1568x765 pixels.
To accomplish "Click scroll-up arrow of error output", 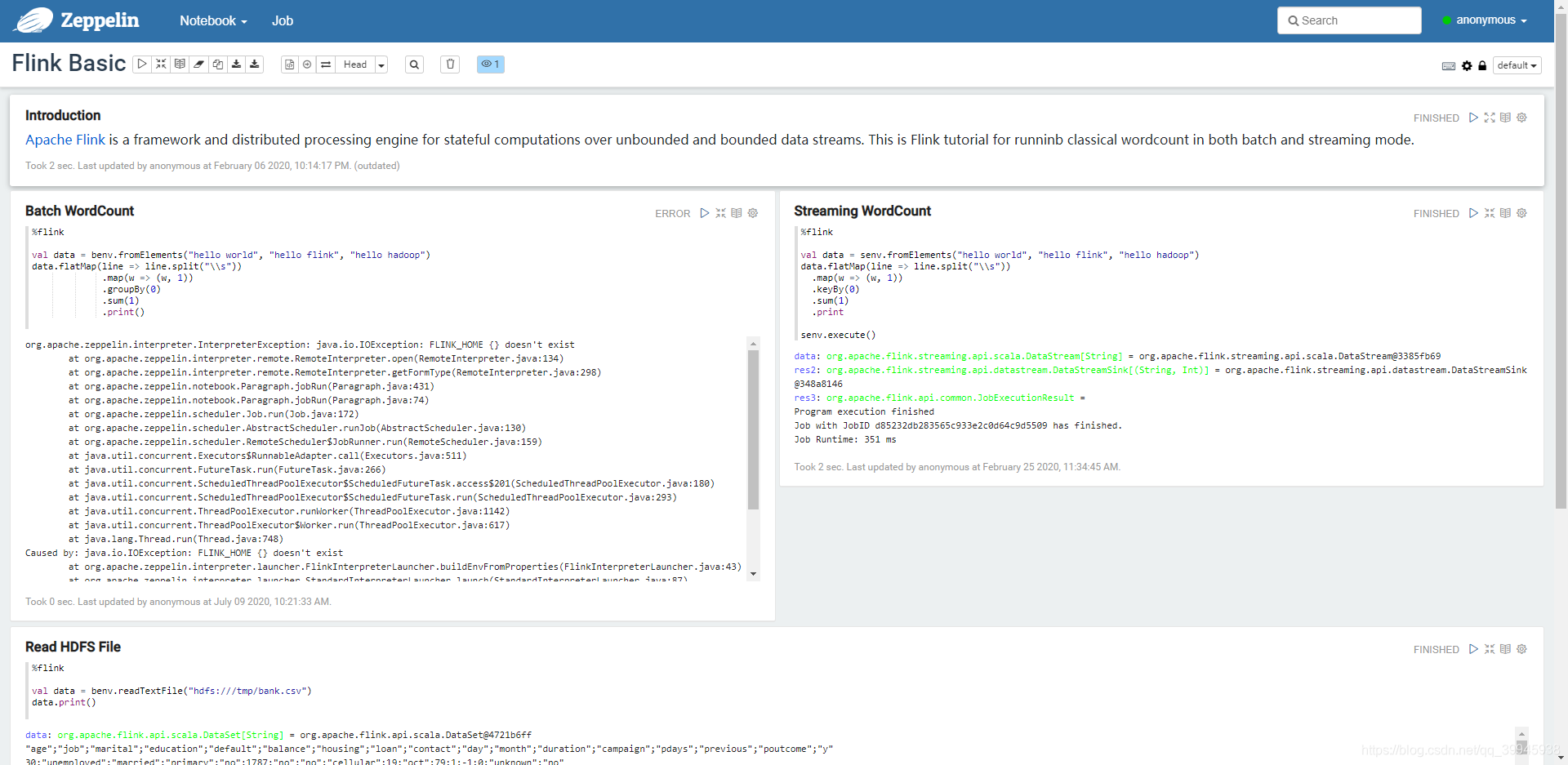I will 753,344.
